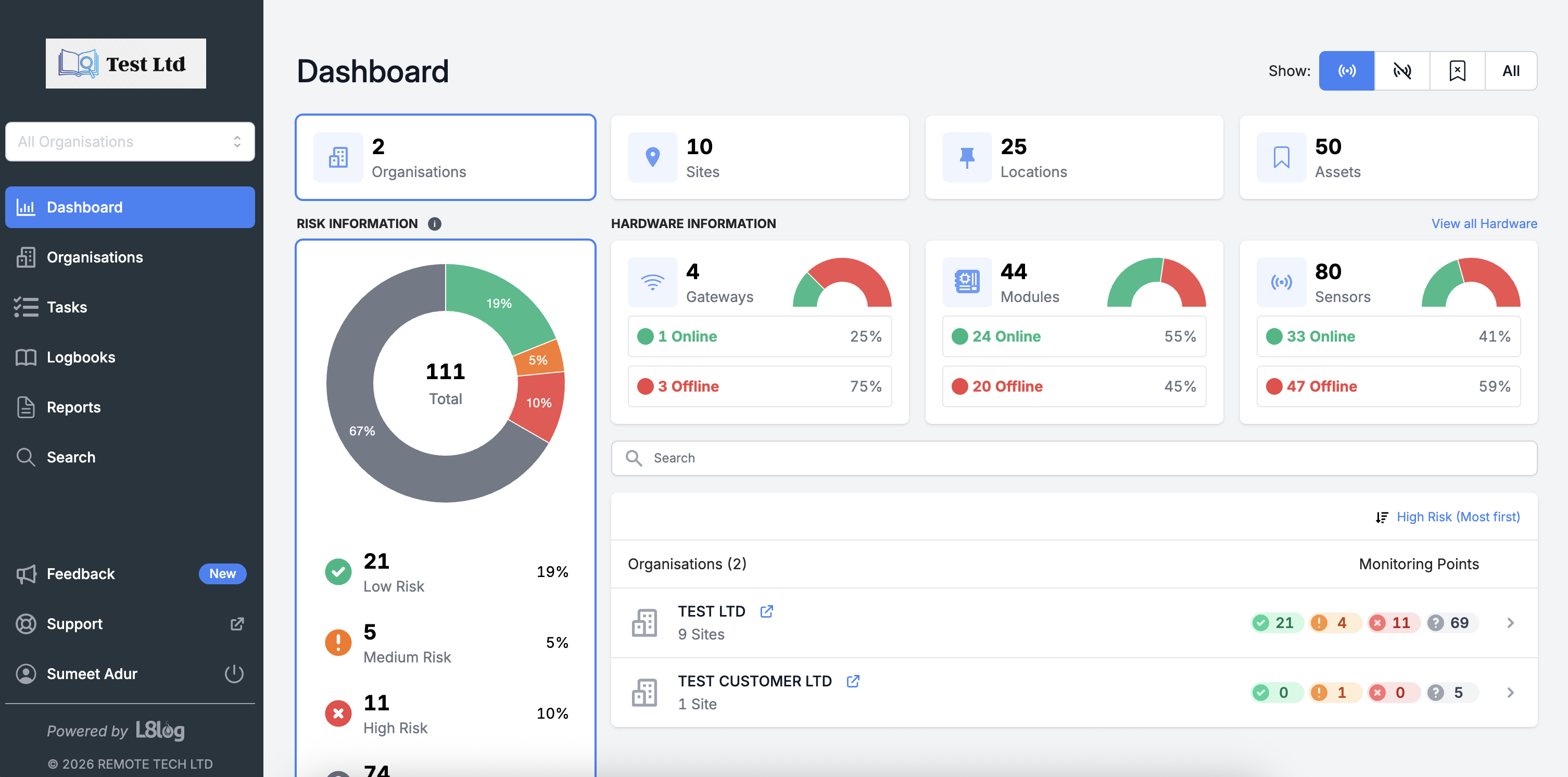Switch Show filter to All
The width and height of the screenshot is (1568, 777).
1511,71
